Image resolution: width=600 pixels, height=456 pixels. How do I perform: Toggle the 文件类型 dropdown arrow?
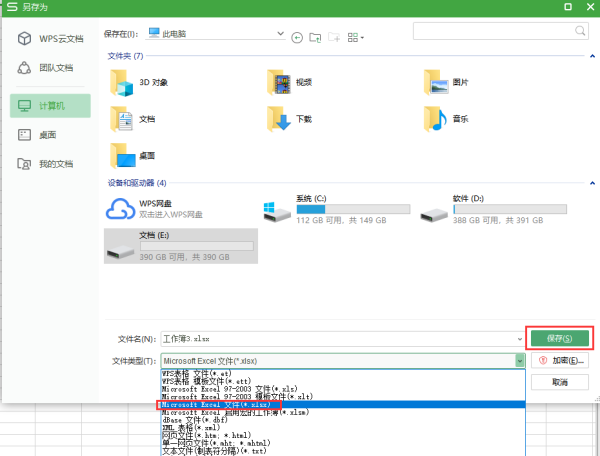click(x=520, y=361)
